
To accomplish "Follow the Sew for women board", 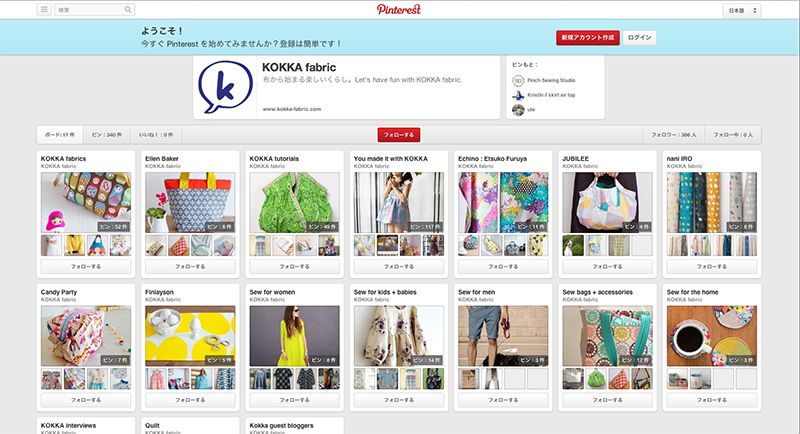I will point(294,400).
